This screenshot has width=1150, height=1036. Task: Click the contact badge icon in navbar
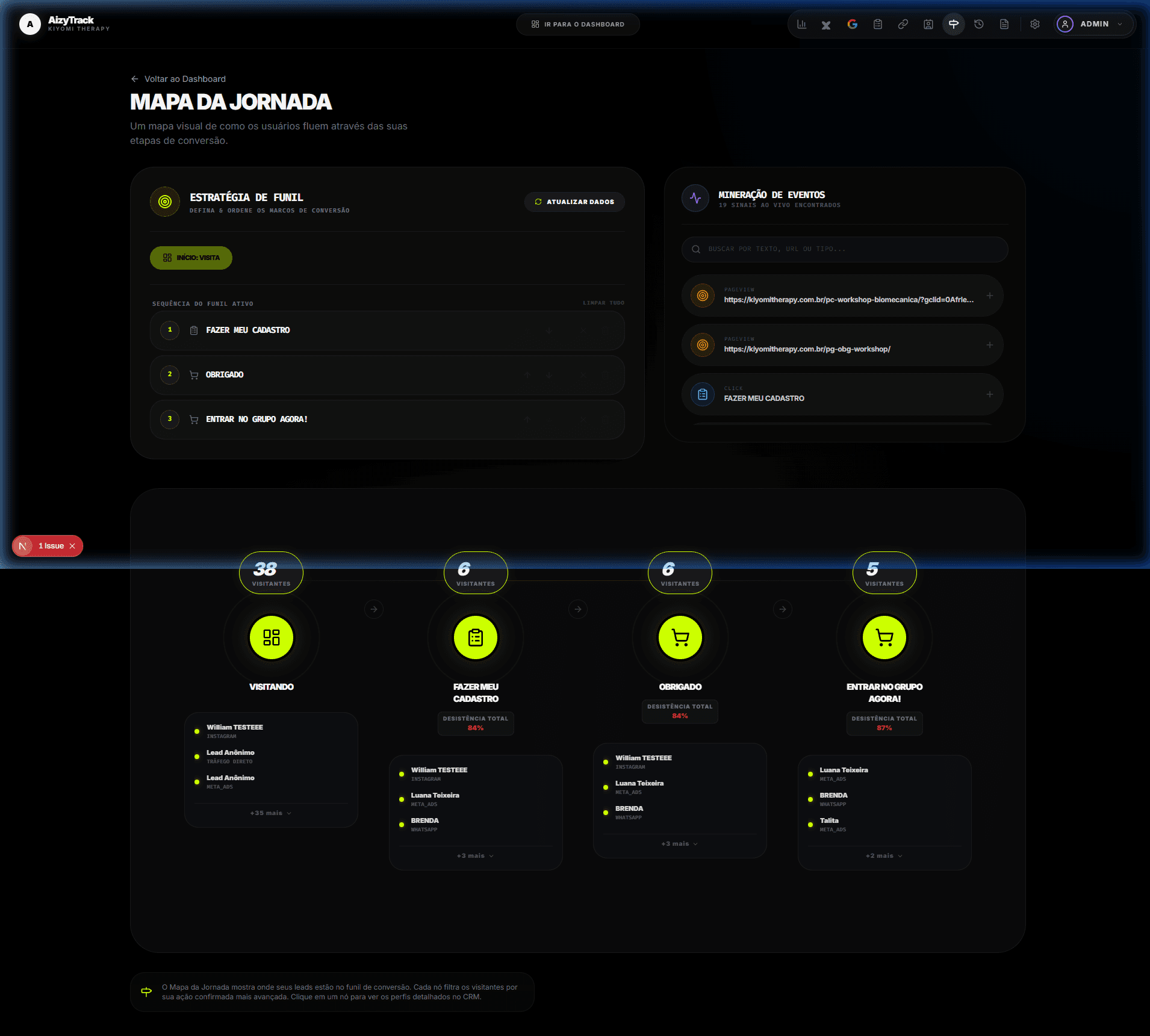pos(928,24)
